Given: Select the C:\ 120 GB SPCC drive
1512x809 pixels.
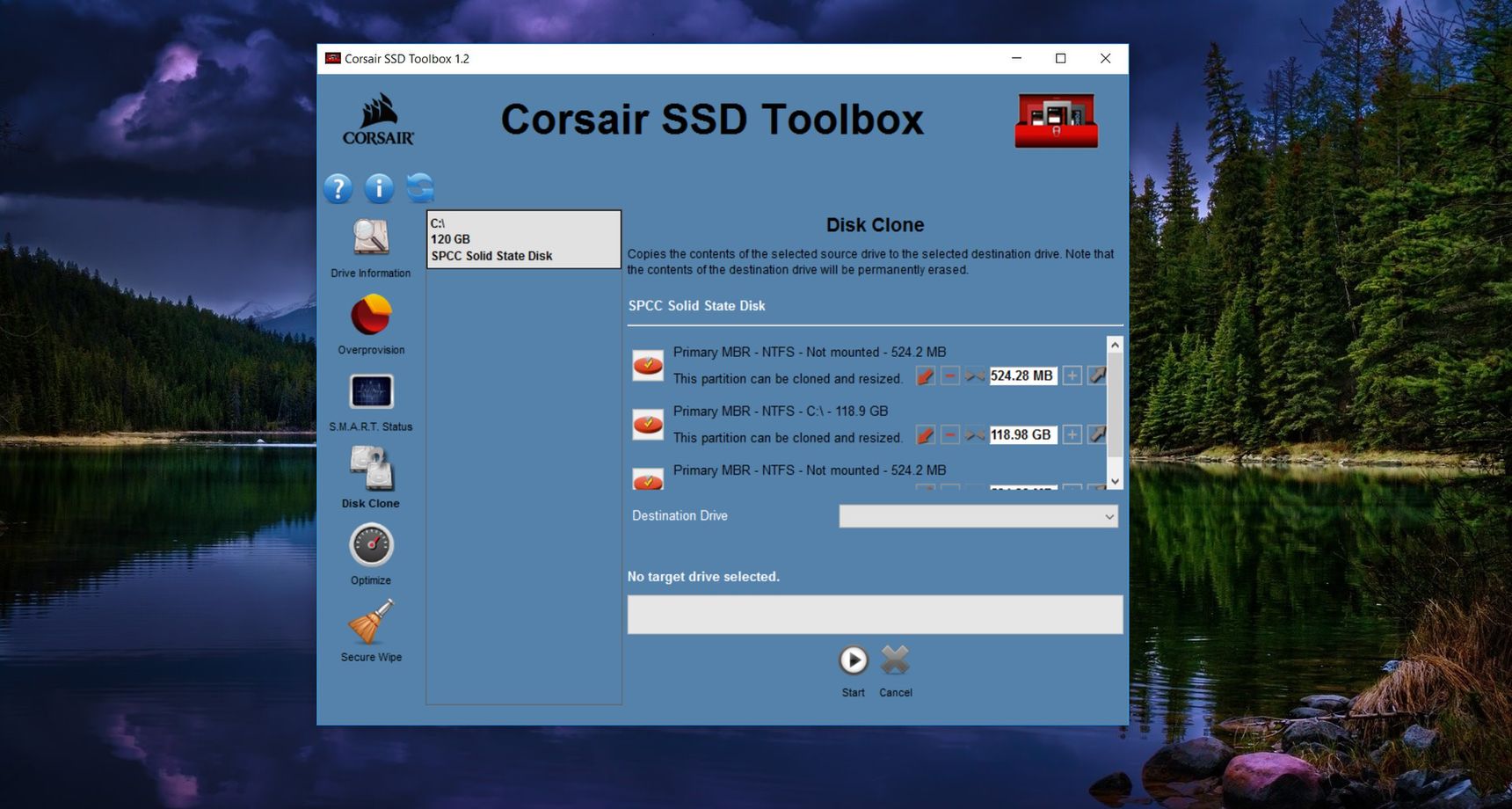Looking at the screenshot, I should 524,239.
